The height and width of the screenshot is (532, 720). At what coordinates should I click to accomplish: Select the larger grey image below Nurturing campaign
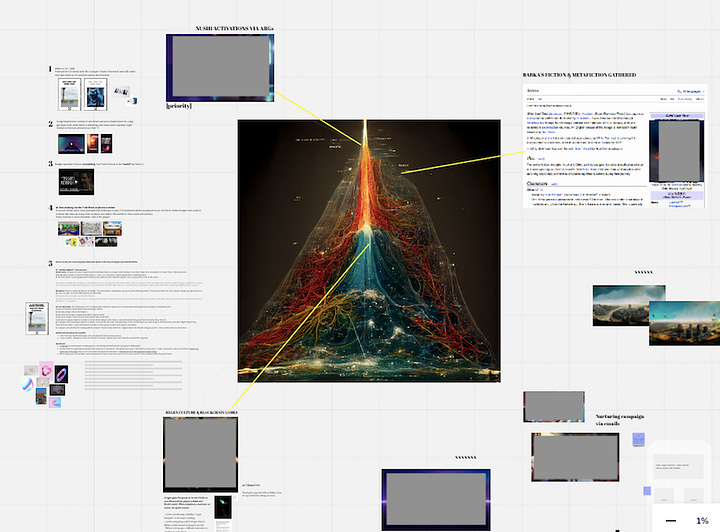[x=575, y=457]
